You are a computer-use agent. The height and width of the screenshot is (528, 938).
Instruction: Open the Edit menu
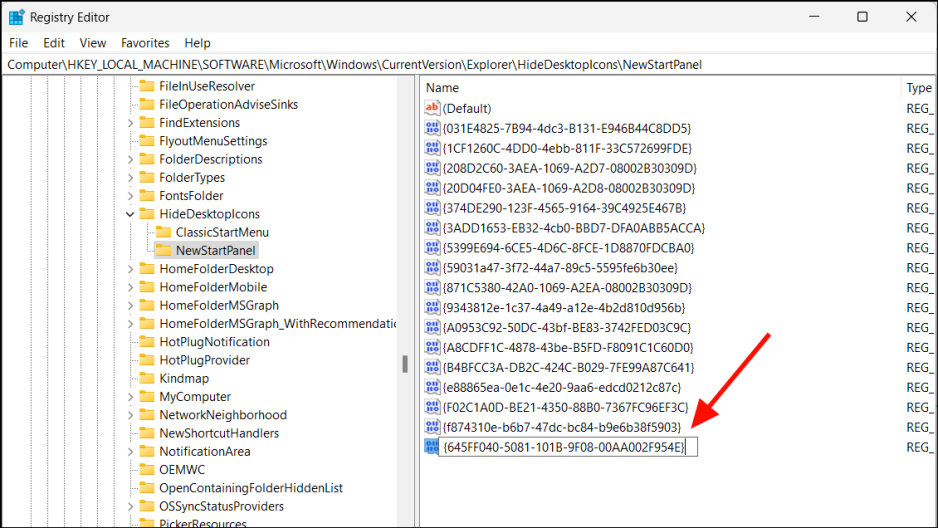click(x=54, y=43)
